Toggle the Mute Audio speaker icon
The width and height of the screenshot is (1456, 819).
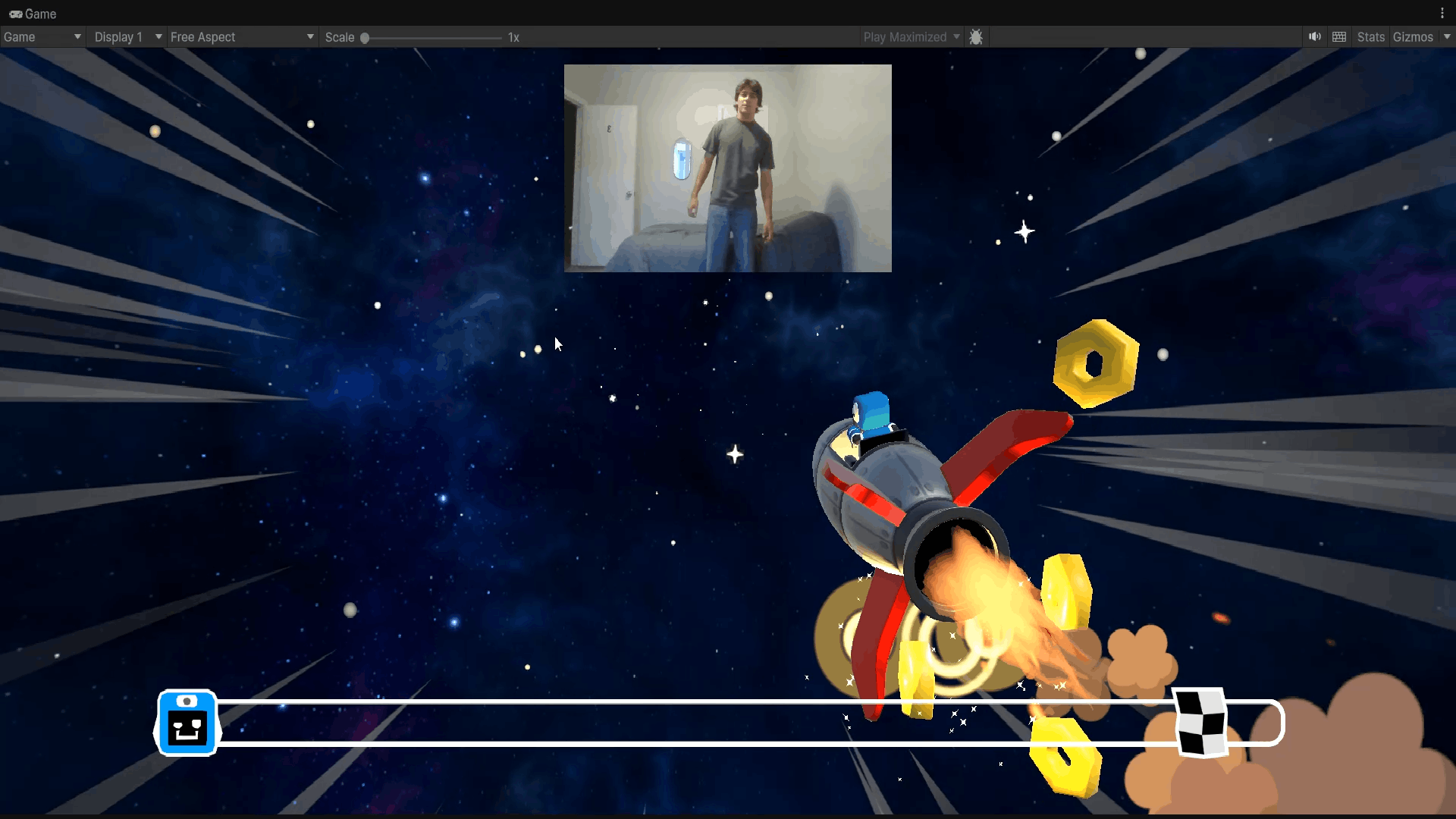pos(1314,36)
